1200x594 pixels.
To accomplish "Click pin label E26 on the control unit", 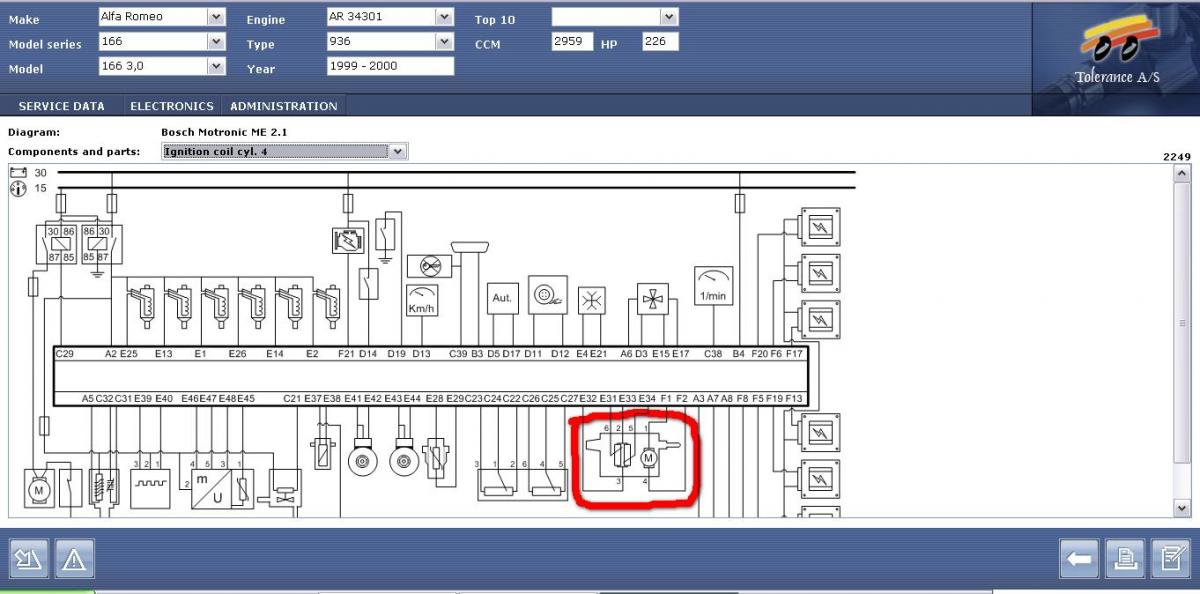I will 237,354.
